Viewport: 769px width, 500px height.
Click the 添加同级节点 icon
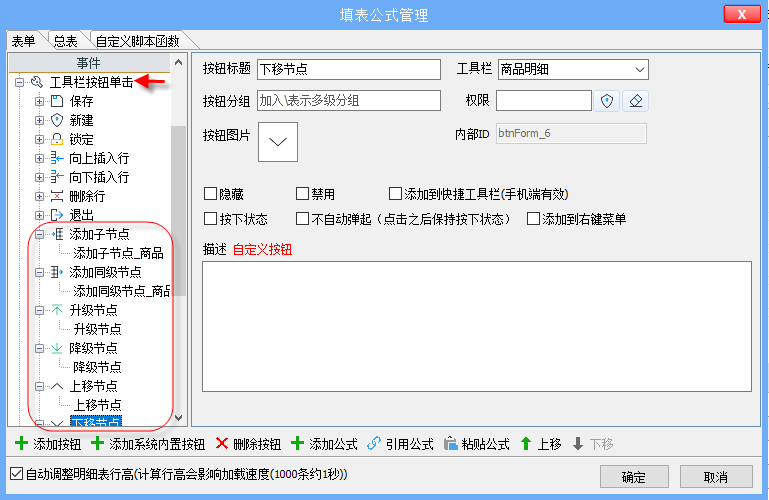[x=57, y=272]
